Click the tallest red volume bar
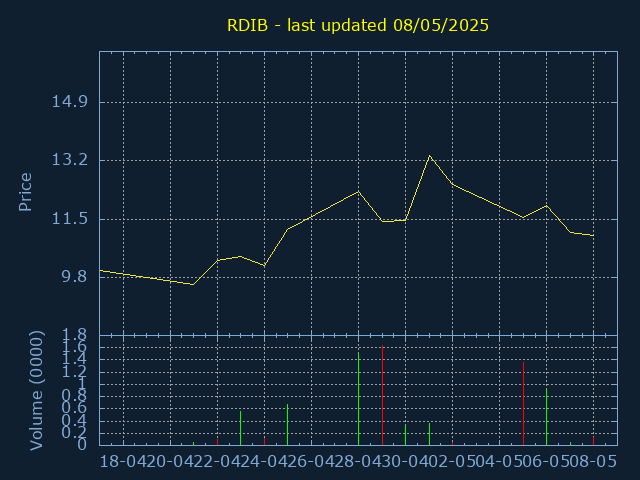 tap(382, 395)
